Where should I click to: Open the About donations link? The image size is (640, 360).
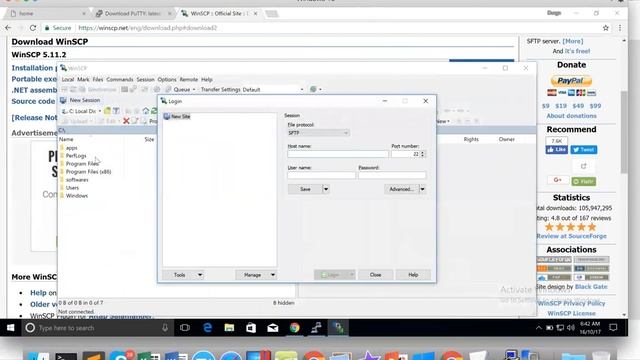pyautogui.click(x=571, y=116)
